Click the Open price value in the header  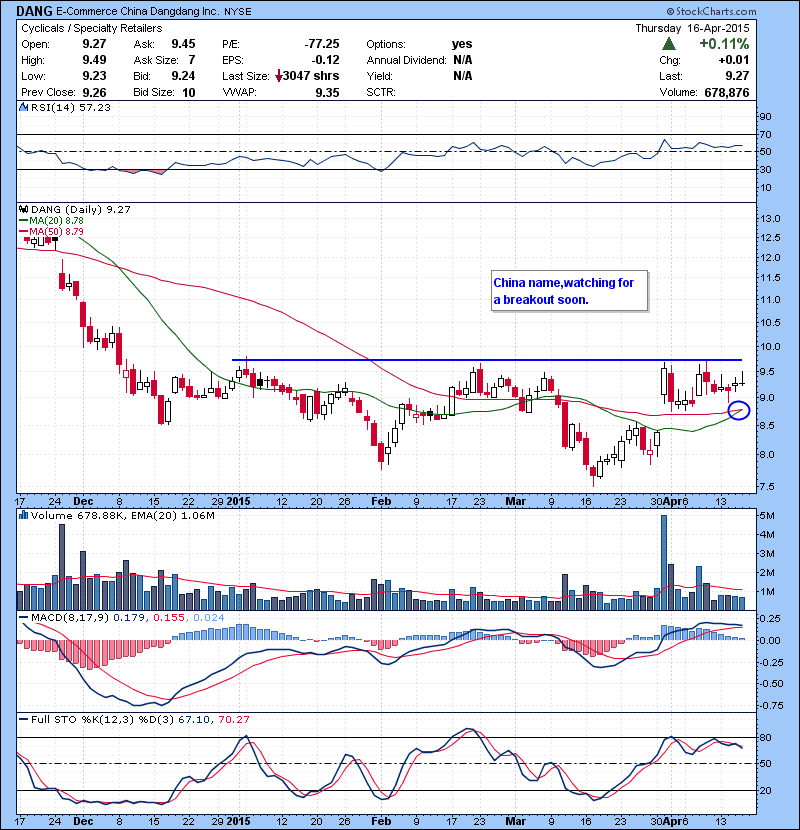(x=94, y=44)
